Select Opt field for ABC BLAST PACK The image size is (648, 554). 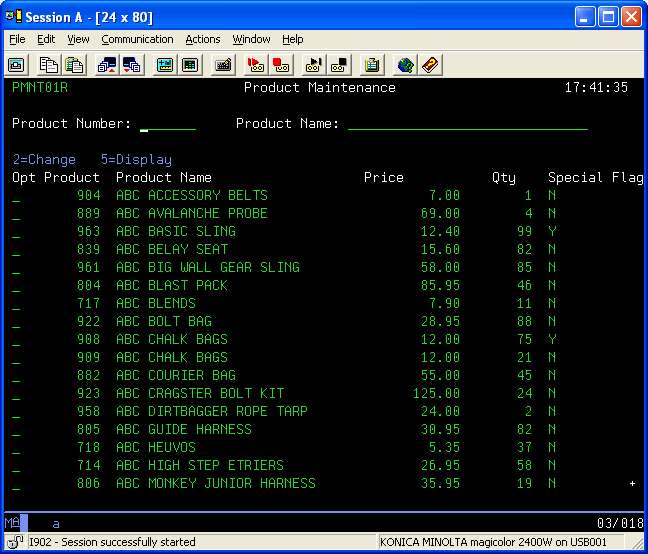pos(16,285)
